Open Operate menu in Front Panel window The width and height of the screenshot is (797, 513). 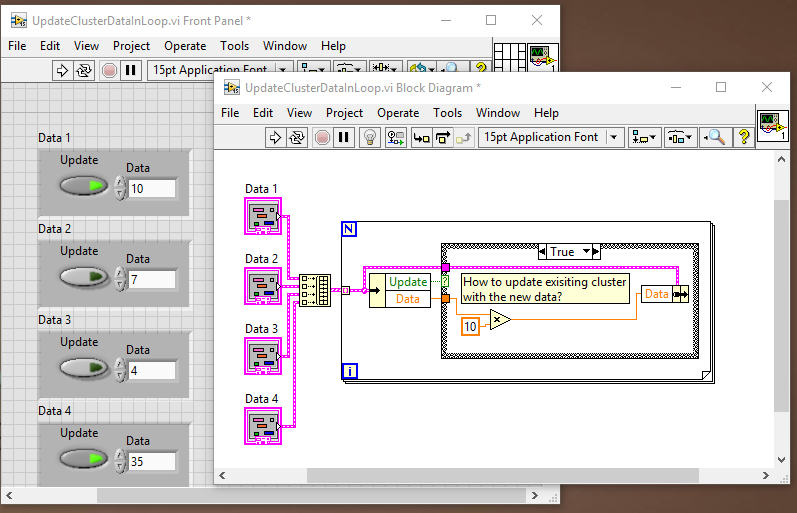(185, 46)
